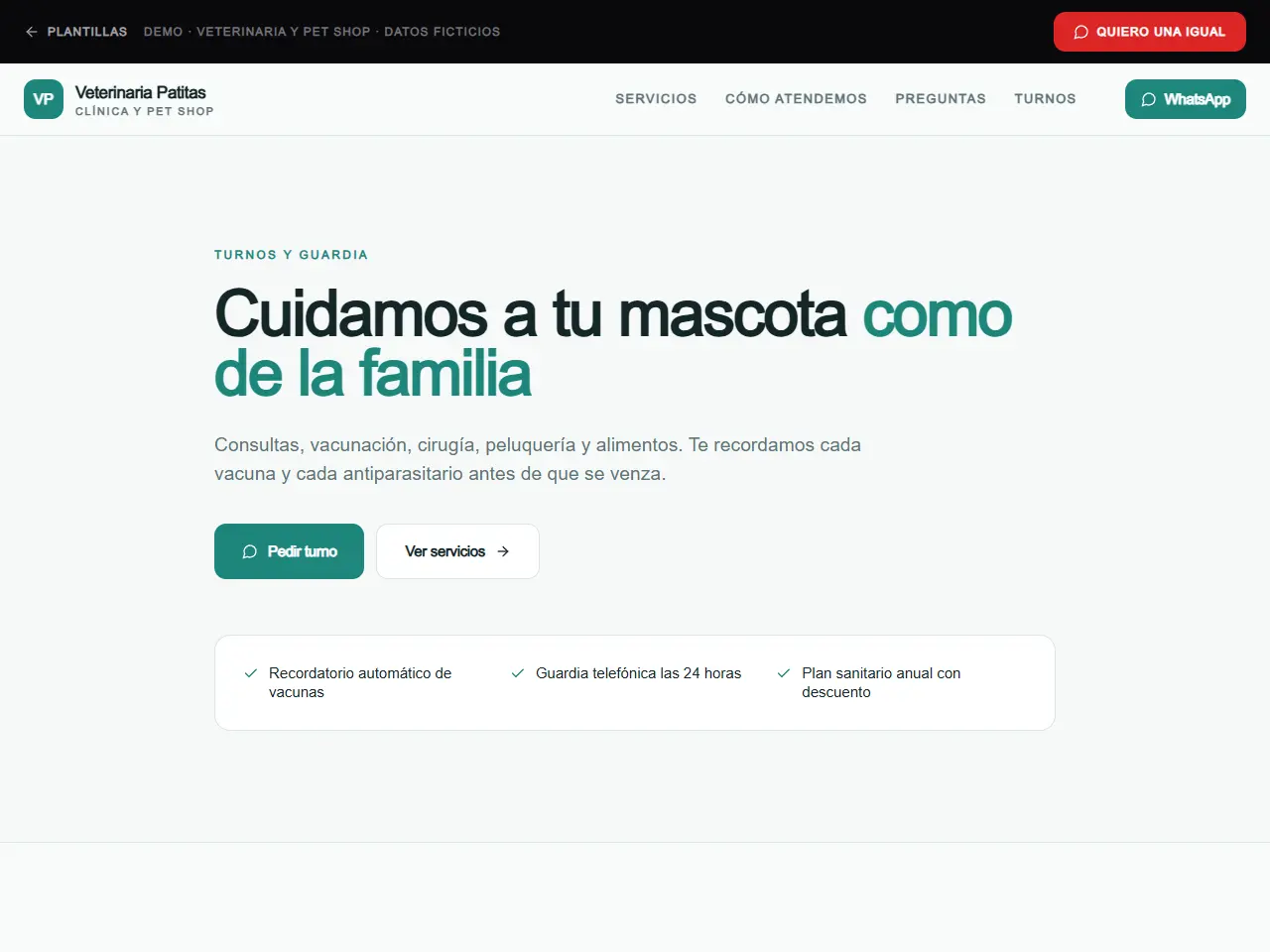The height and width of the screenshot is (952, 1270).
Task: Click the Turnos y guardia eyebrow label
Action: click(291, 255)
